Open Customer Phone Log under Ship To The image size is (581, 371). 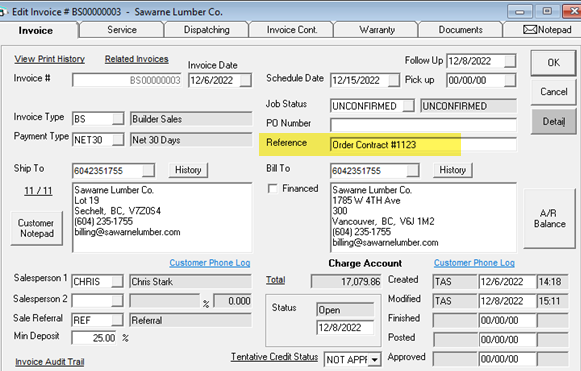pyautogui.click(x=210, y=263)
